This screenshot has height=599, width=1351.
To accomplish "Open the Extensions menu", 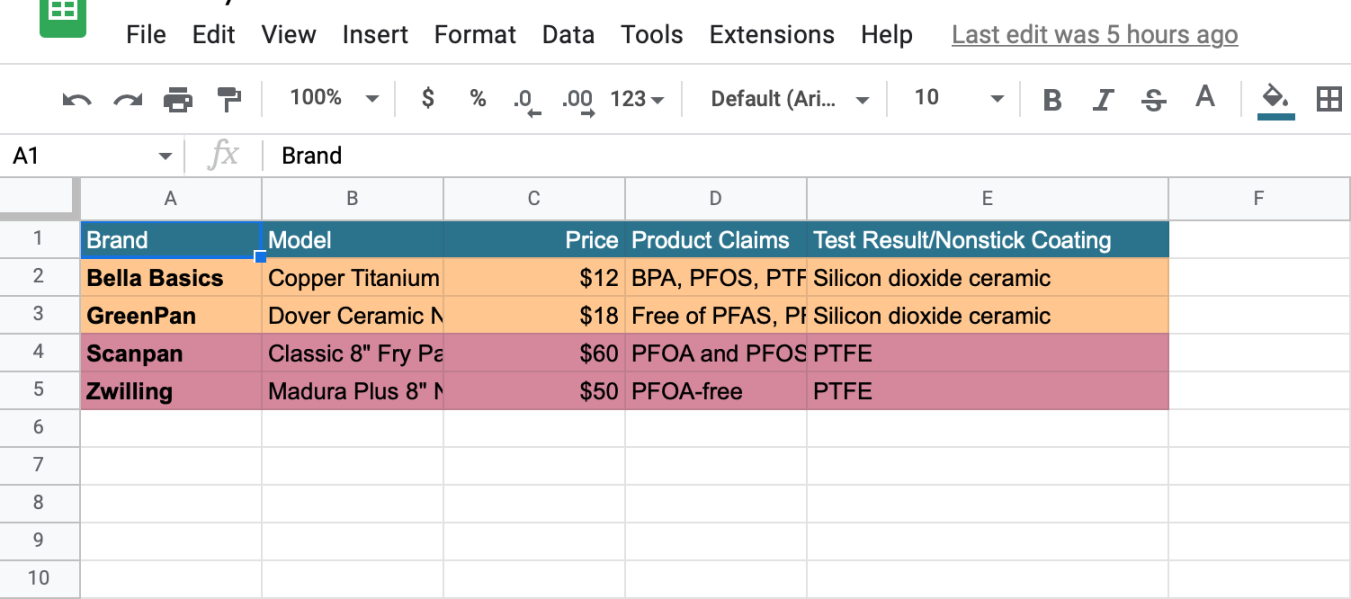I will [x=771, y=34].
